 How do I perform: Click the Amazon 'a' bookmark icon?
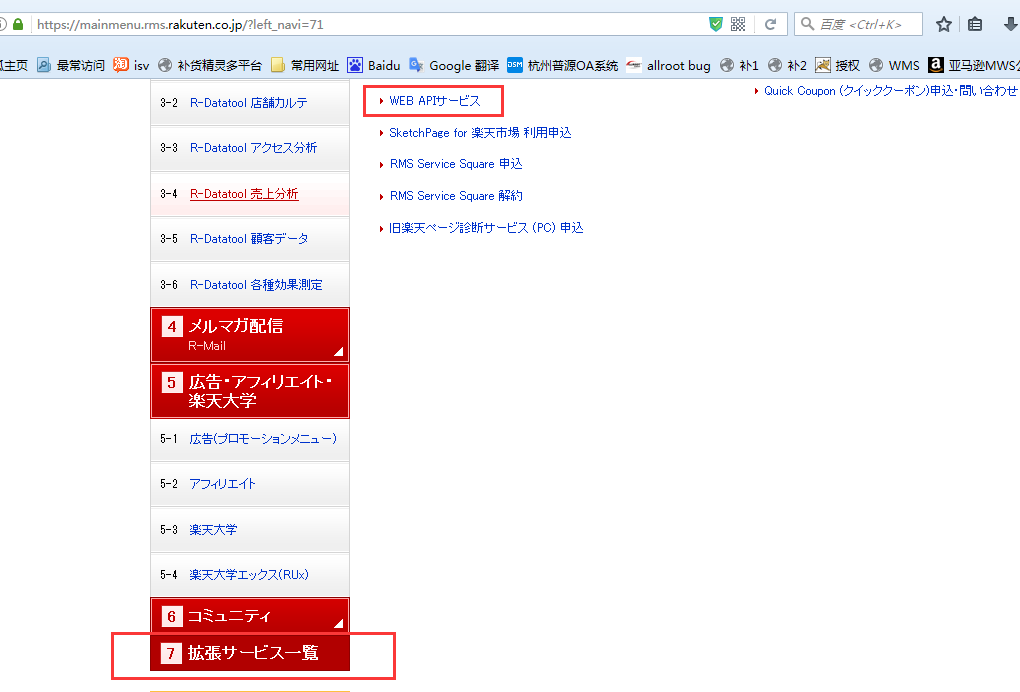point(935,65)
